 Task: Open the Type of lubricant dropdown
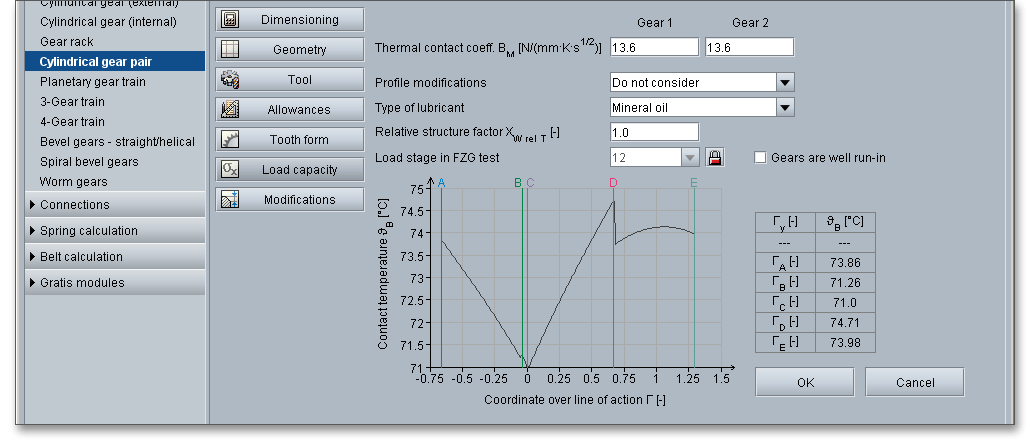pyautogui.click(x=784, y=108)
